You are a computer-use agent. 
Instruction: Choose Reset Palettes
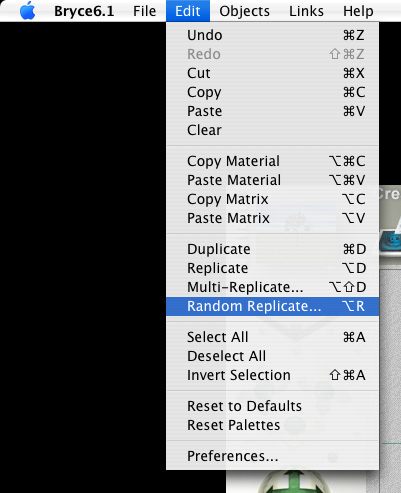(x=272, y=425)
